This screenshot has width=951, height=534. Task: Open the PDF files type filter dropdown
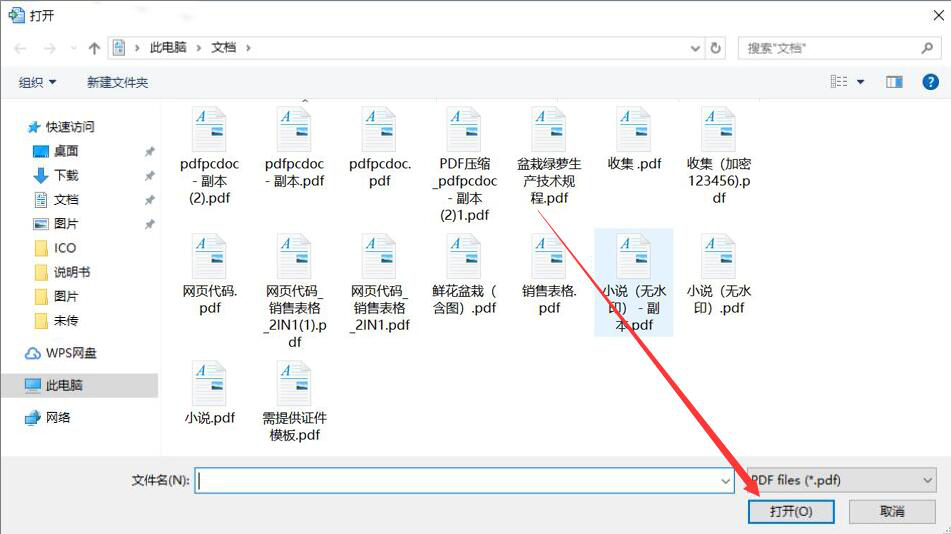click(x=842, y=480)
